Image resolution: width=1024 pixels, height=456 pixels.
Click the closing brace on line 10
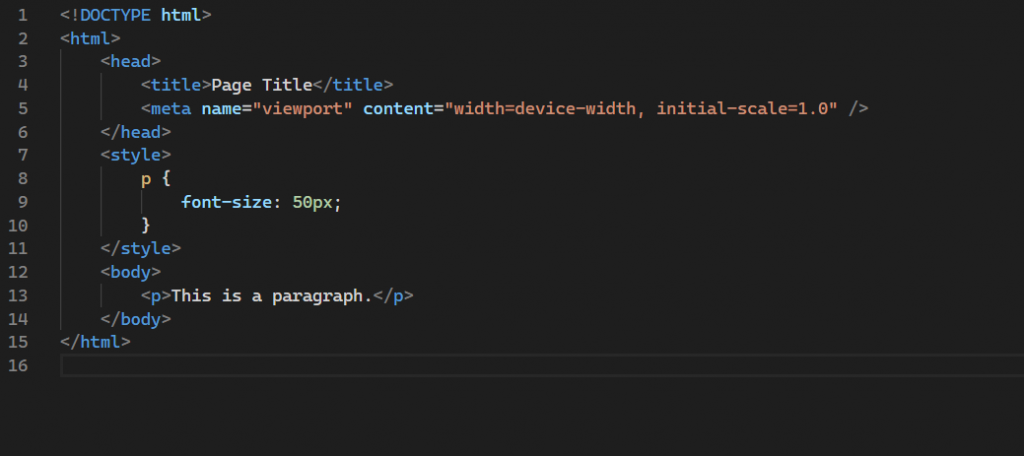[146, 225]
